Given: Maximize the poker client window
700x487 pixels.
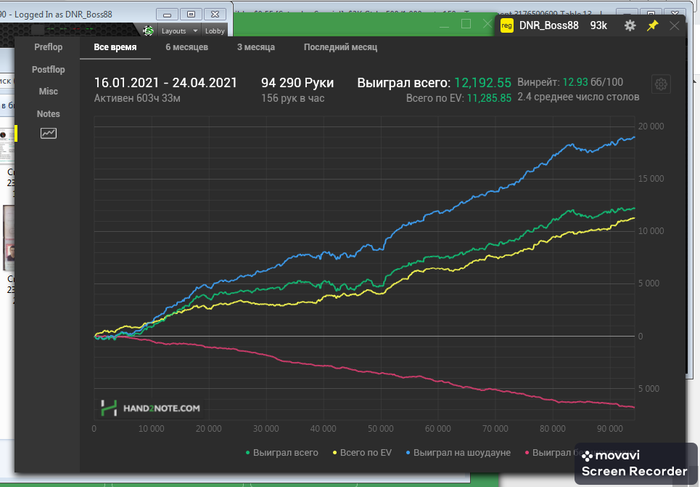Looking at the screenshot, I should [191, 15].
